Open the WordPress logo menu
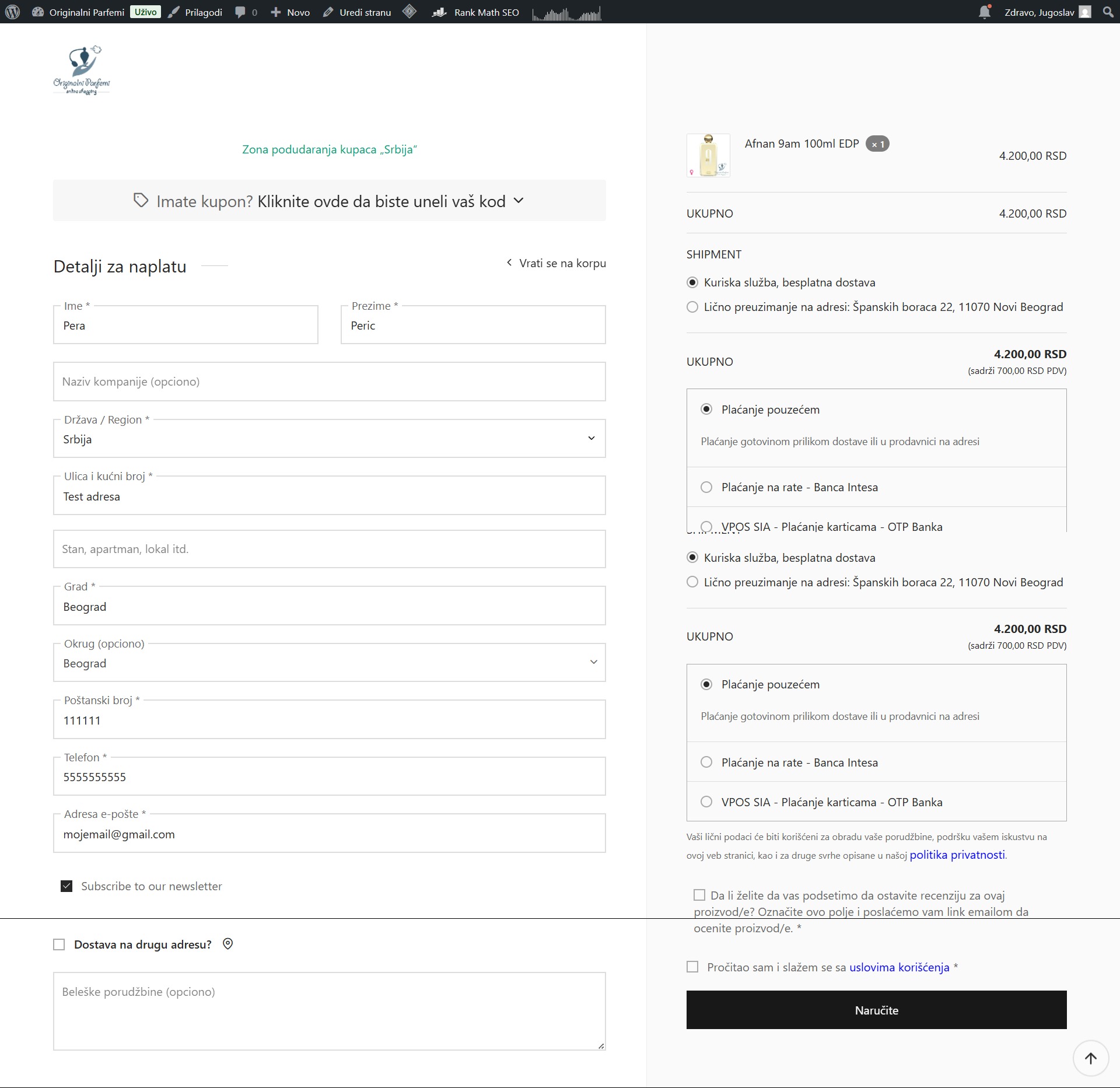The width and height of the screenshot is (1120, 1088). coord(13,12)
